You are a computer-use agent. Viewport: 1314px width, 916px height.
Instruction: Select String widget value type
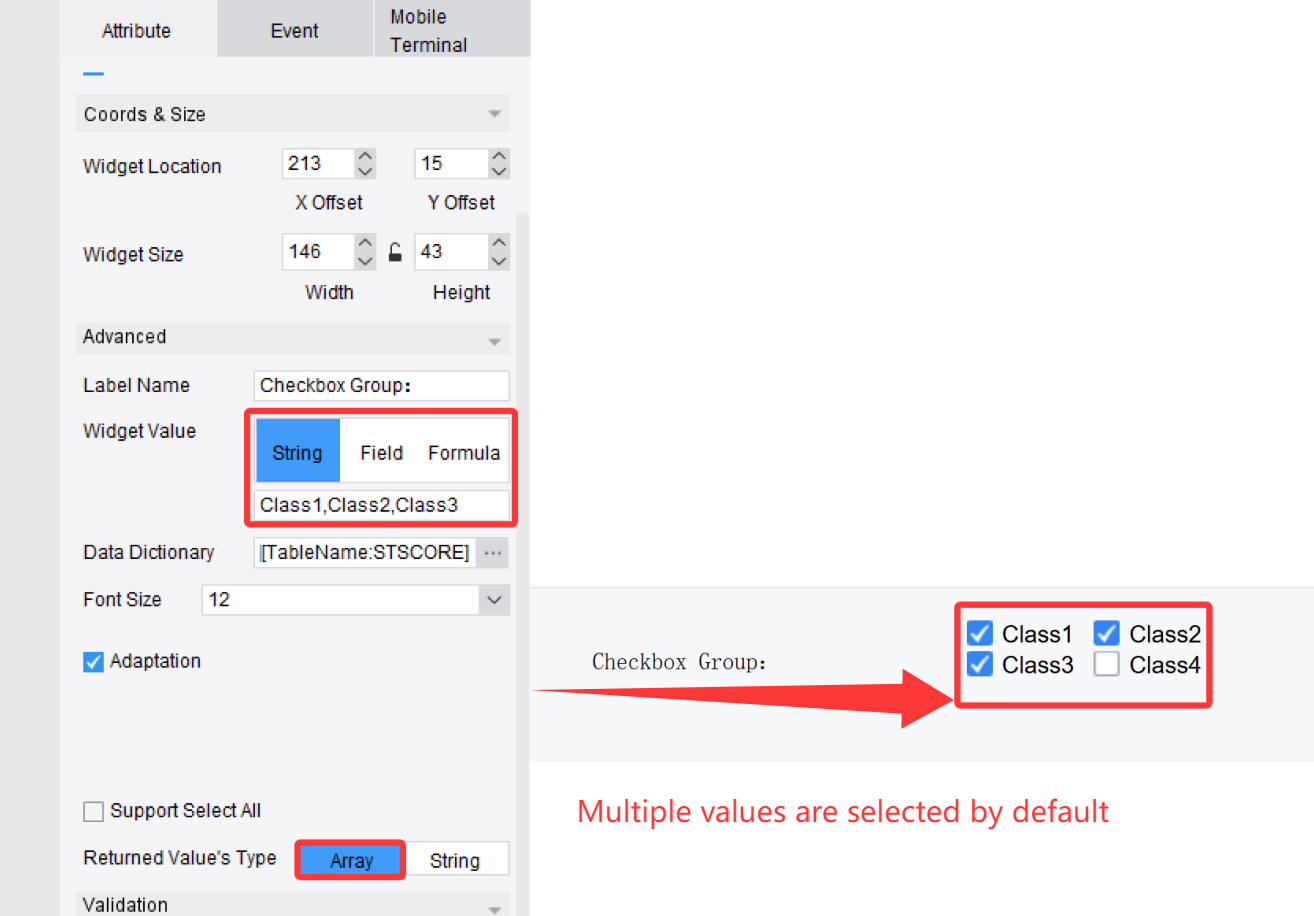(298, 452)
